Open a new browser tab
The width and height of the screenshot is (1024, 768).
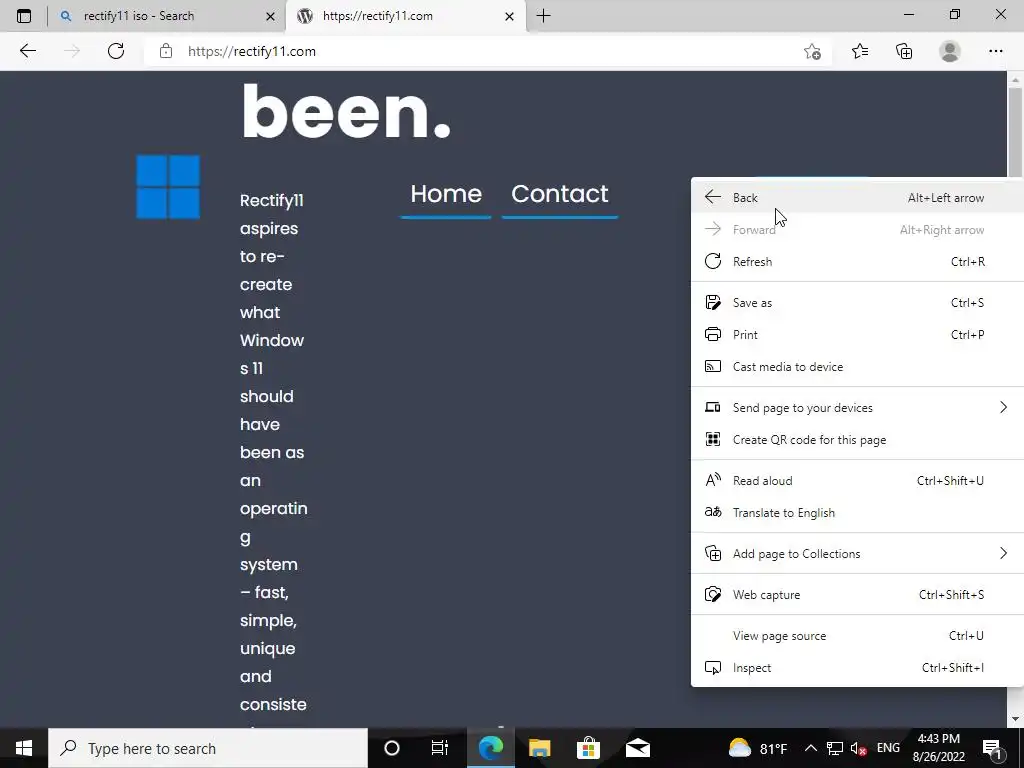[x=543, y=16]
